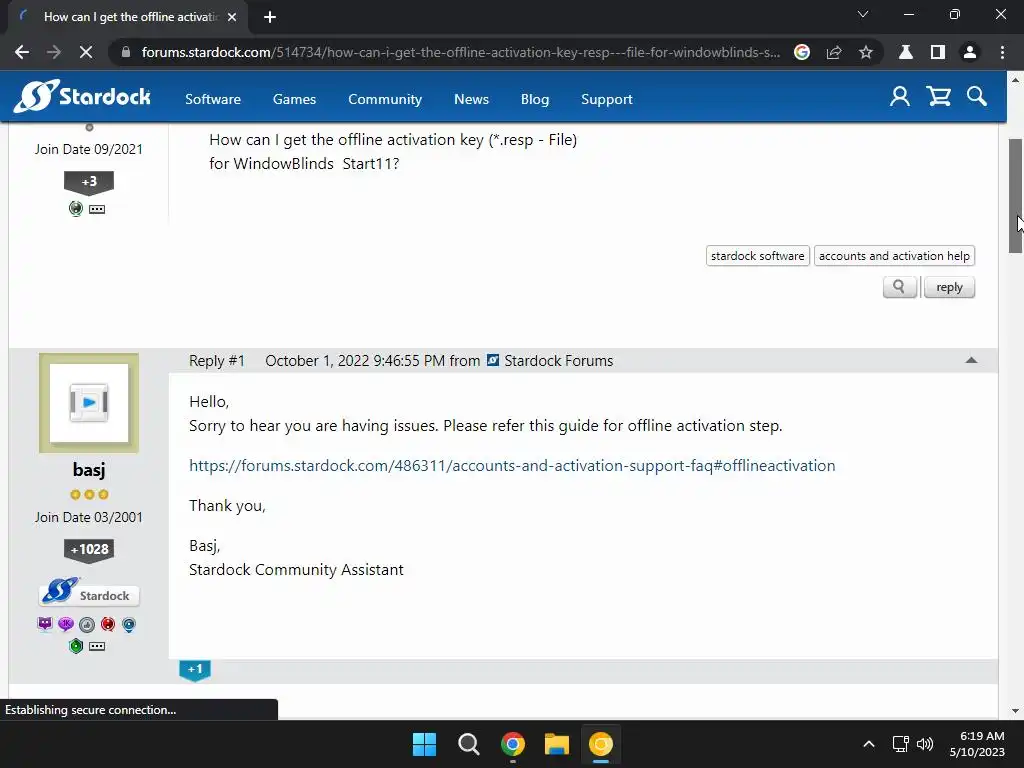Open basj's avatar image
Viewport: 1024px width, 768px height.
click(89, 403)
